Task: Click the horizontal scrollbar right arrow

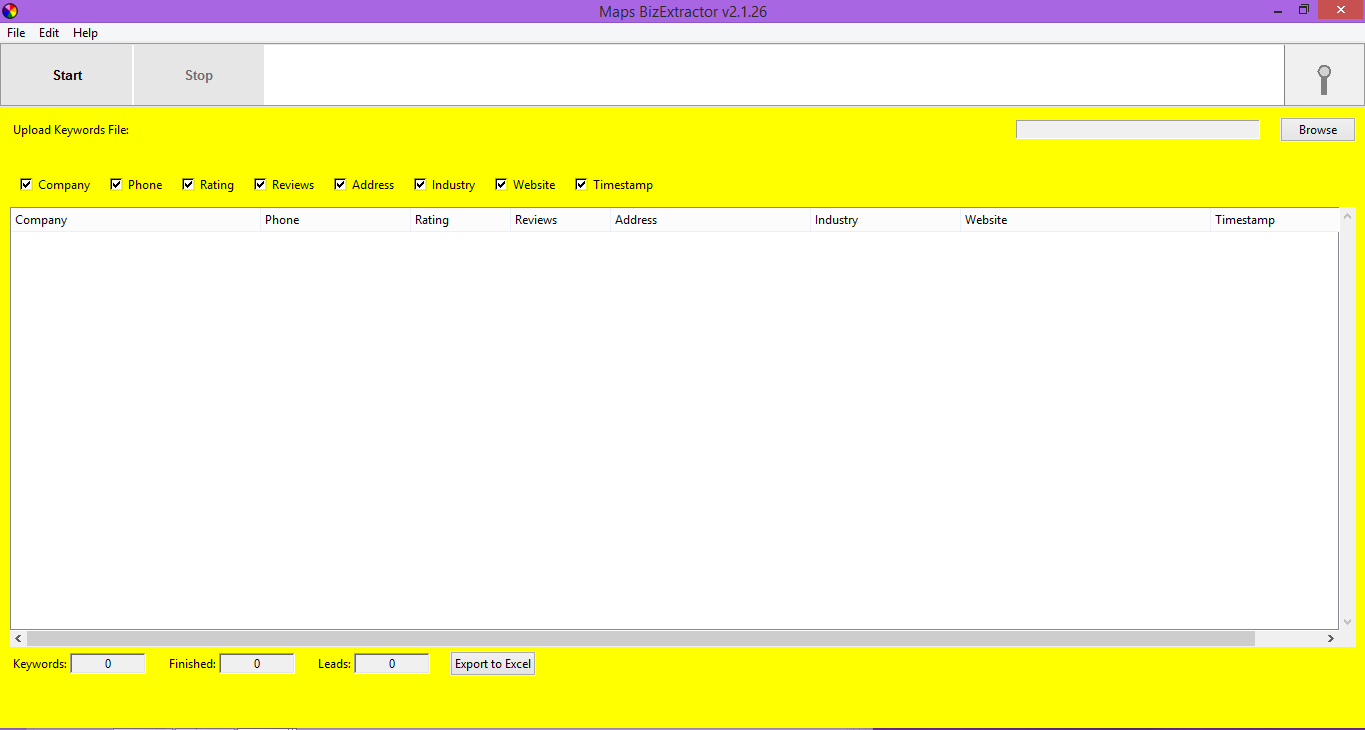Action: (1330, 638)
